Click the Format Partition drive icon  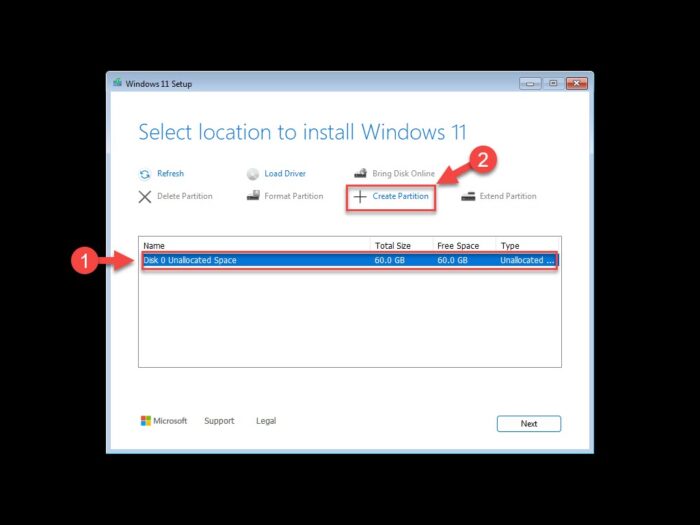pyautogui.click(x=253, y=196)
